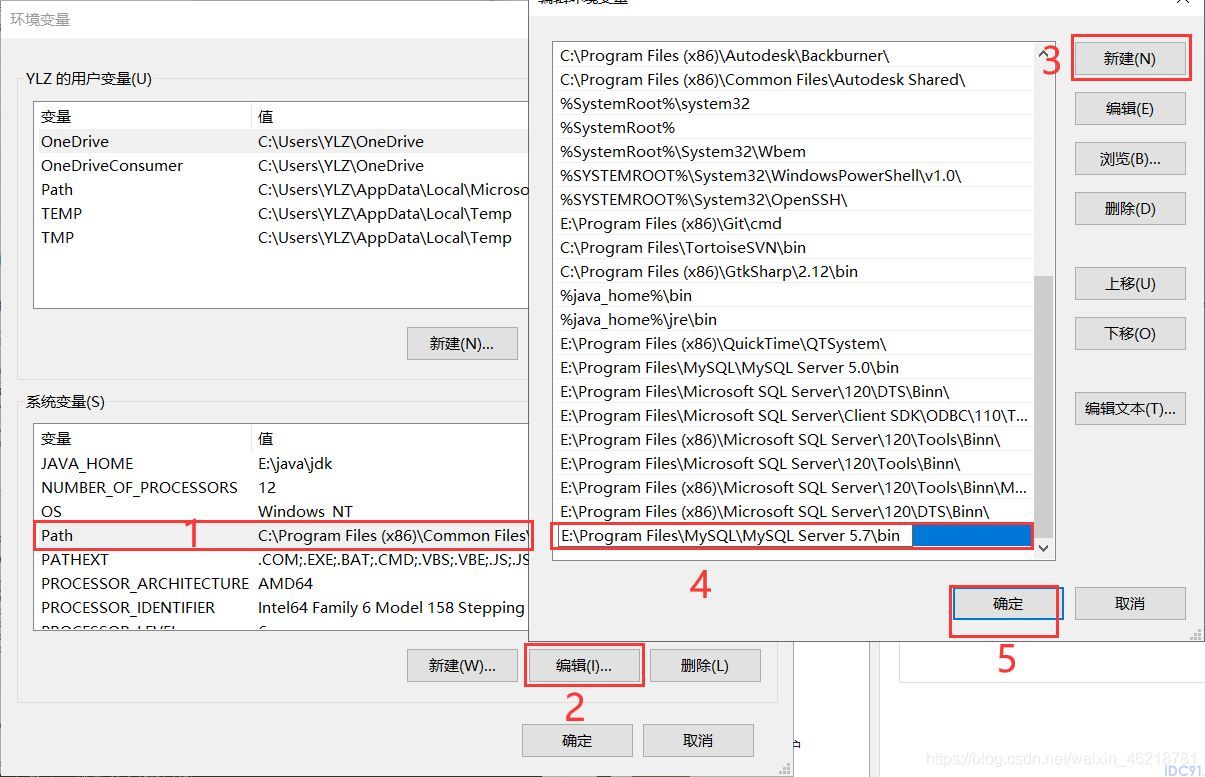Click the 编辑(E) button in the path editor
This screenshot has width=1205, height=777.
click(x=1130, y=109)
